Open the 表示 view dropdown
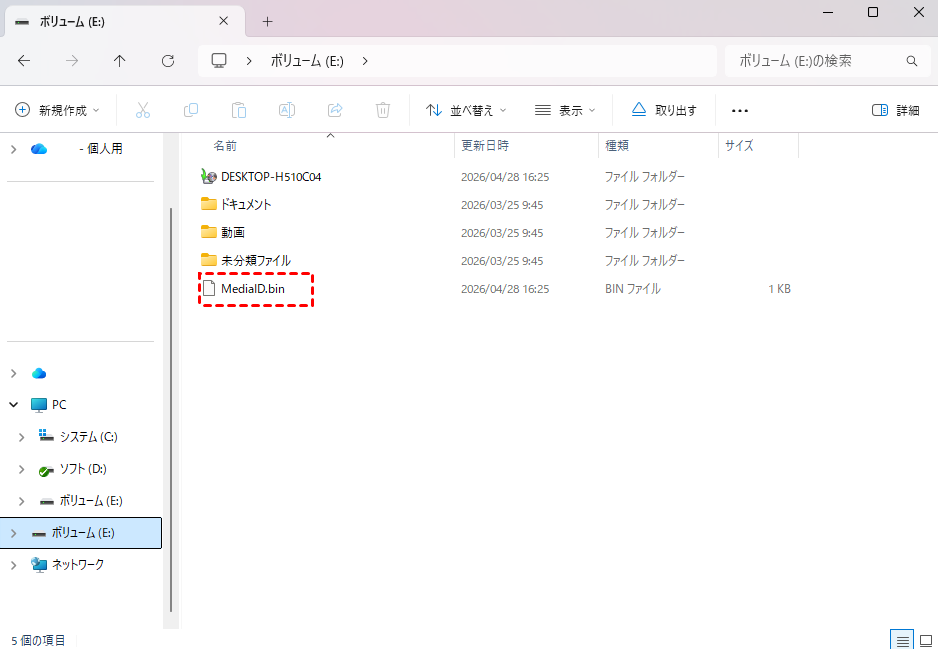Viewport: 938px width, 649px height. coord(565,110)
